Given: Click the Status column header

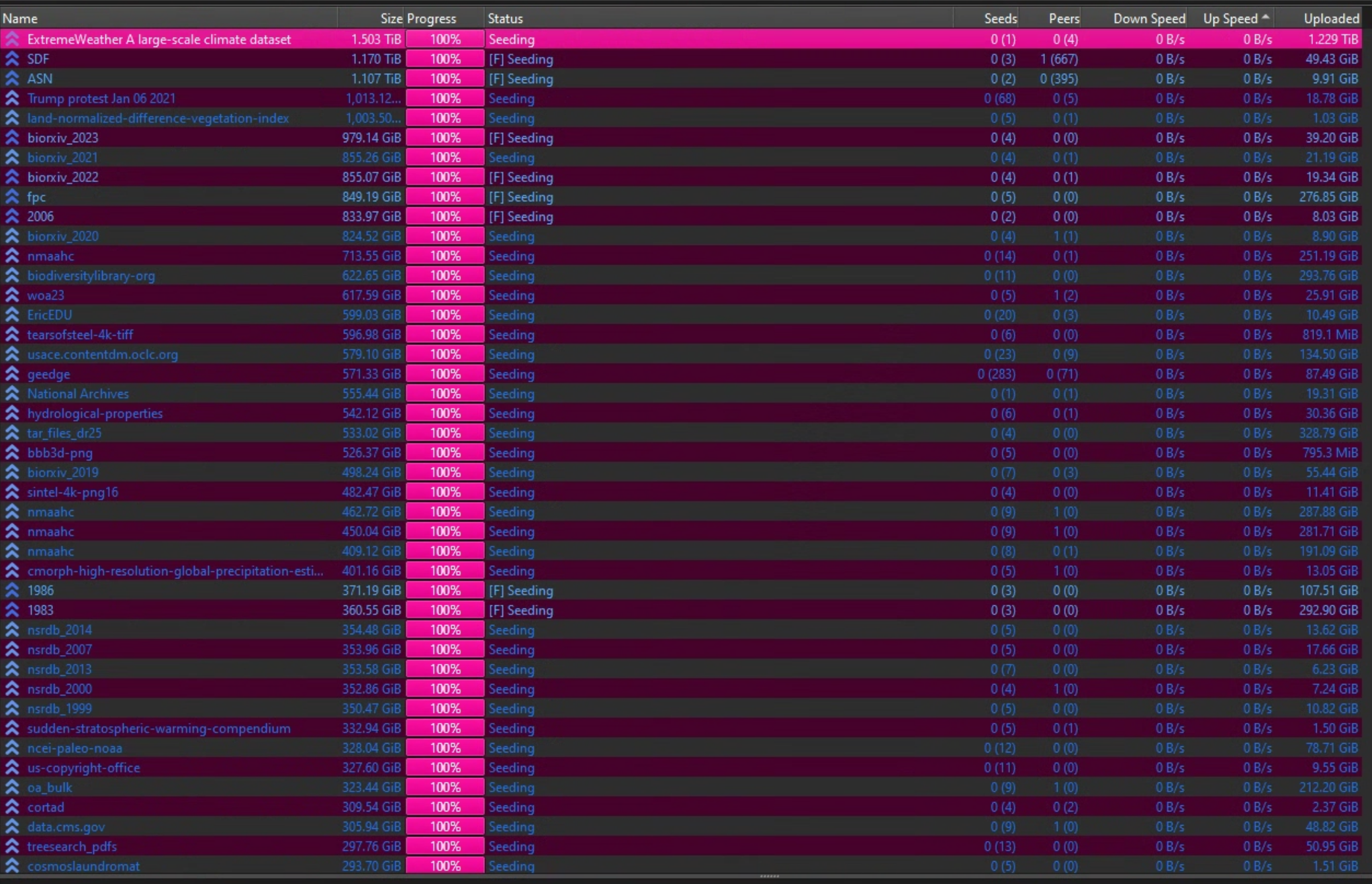Looking at the screenshot, I should (x=505, y=19).
